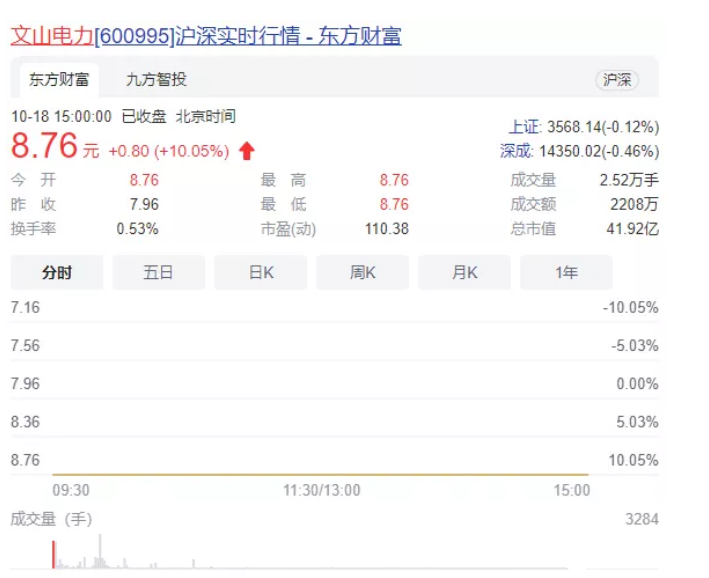The width and height of the screenshot is (709, 578).
Task: Click the -5.03% axis label
Action: [x=634, y=346]
